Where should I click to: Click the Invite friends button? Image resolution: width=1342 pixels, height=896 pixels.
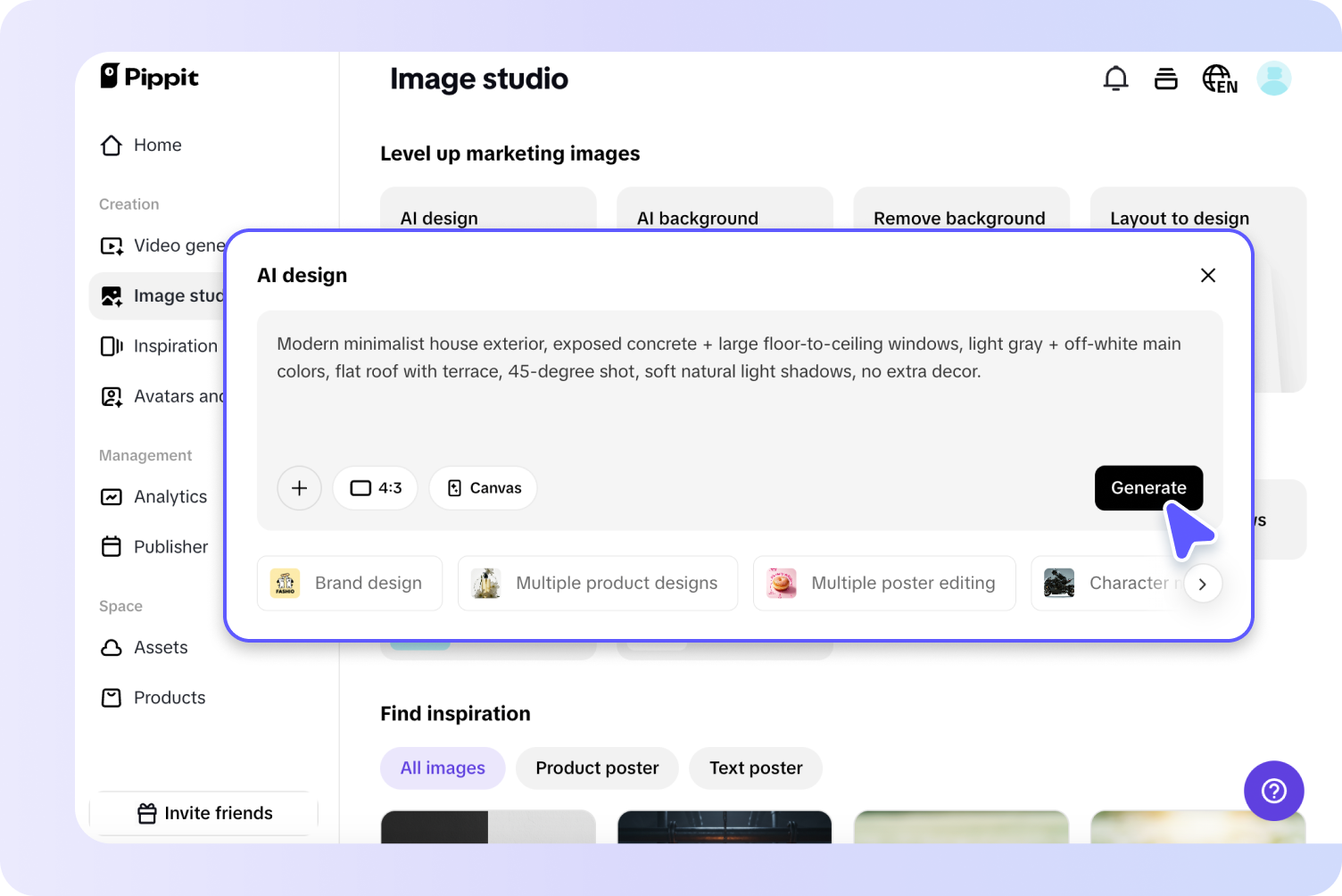204,813
